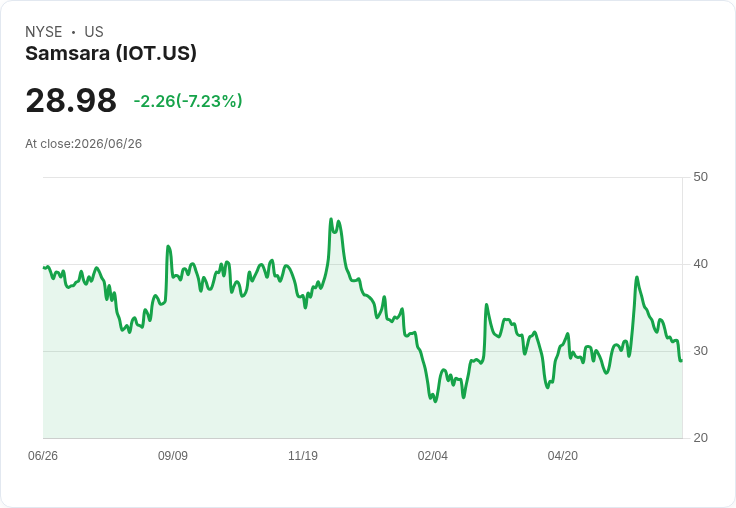
Task: Click the 28.98 current price
Action: (x=71, y=100)
